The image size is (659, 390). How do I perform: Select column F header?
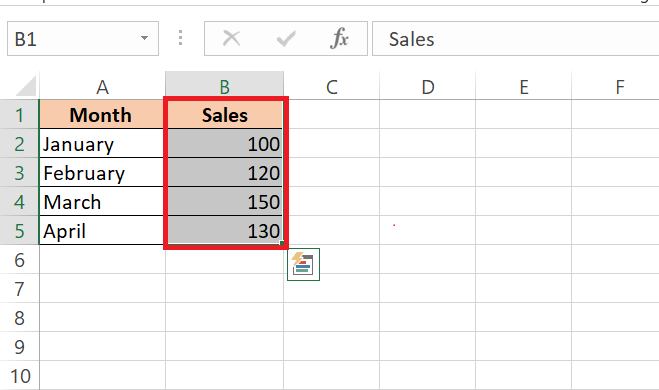point(615,86)
